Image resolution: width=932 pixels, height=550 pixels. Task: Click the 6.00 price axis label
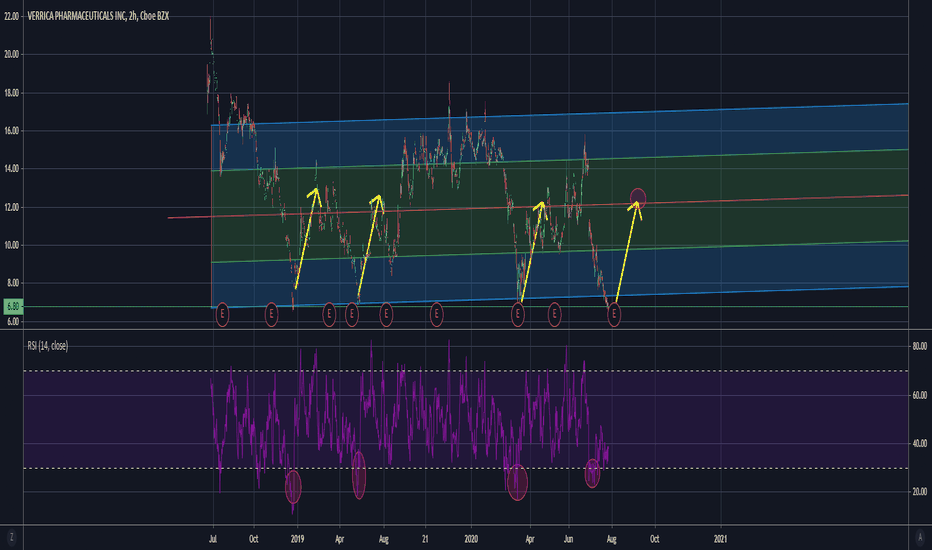point(12,321)
